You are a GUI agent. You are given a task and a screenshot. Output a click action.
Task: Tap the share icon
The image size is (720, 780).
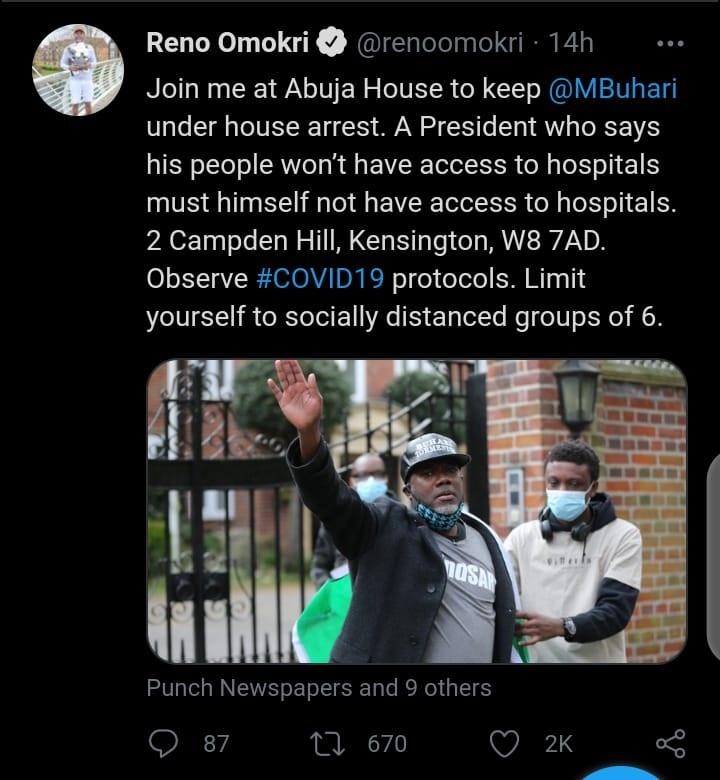tap(669, 743)
